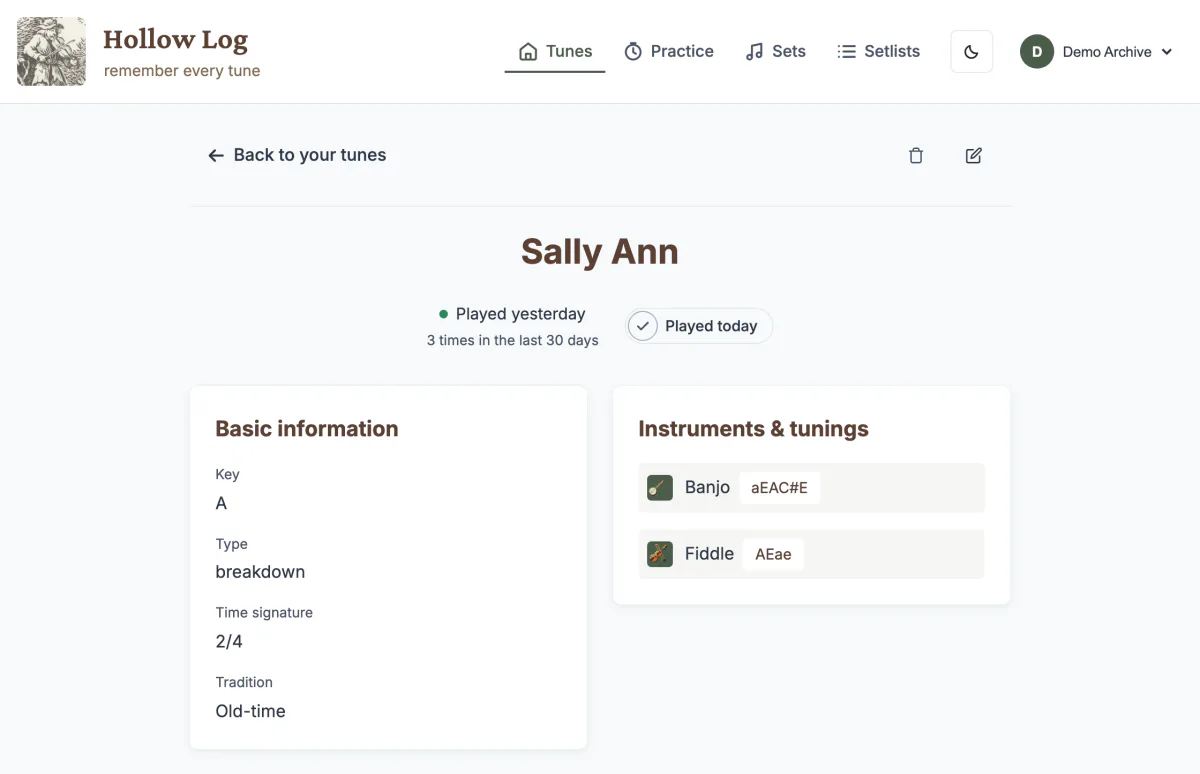Click '3 times in the last 30 days'
1200x774 pixels.
click(513, 340)
